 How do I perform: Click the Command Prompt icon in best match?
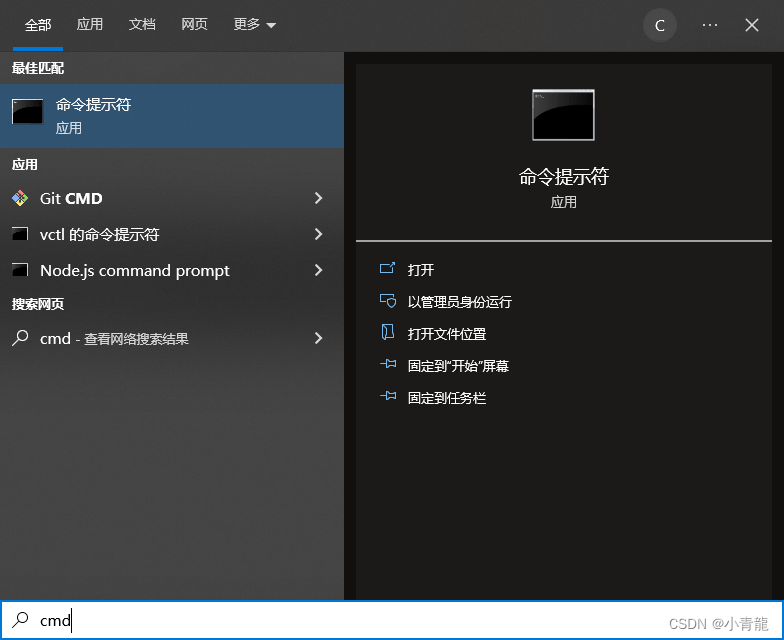pos(28,112)
